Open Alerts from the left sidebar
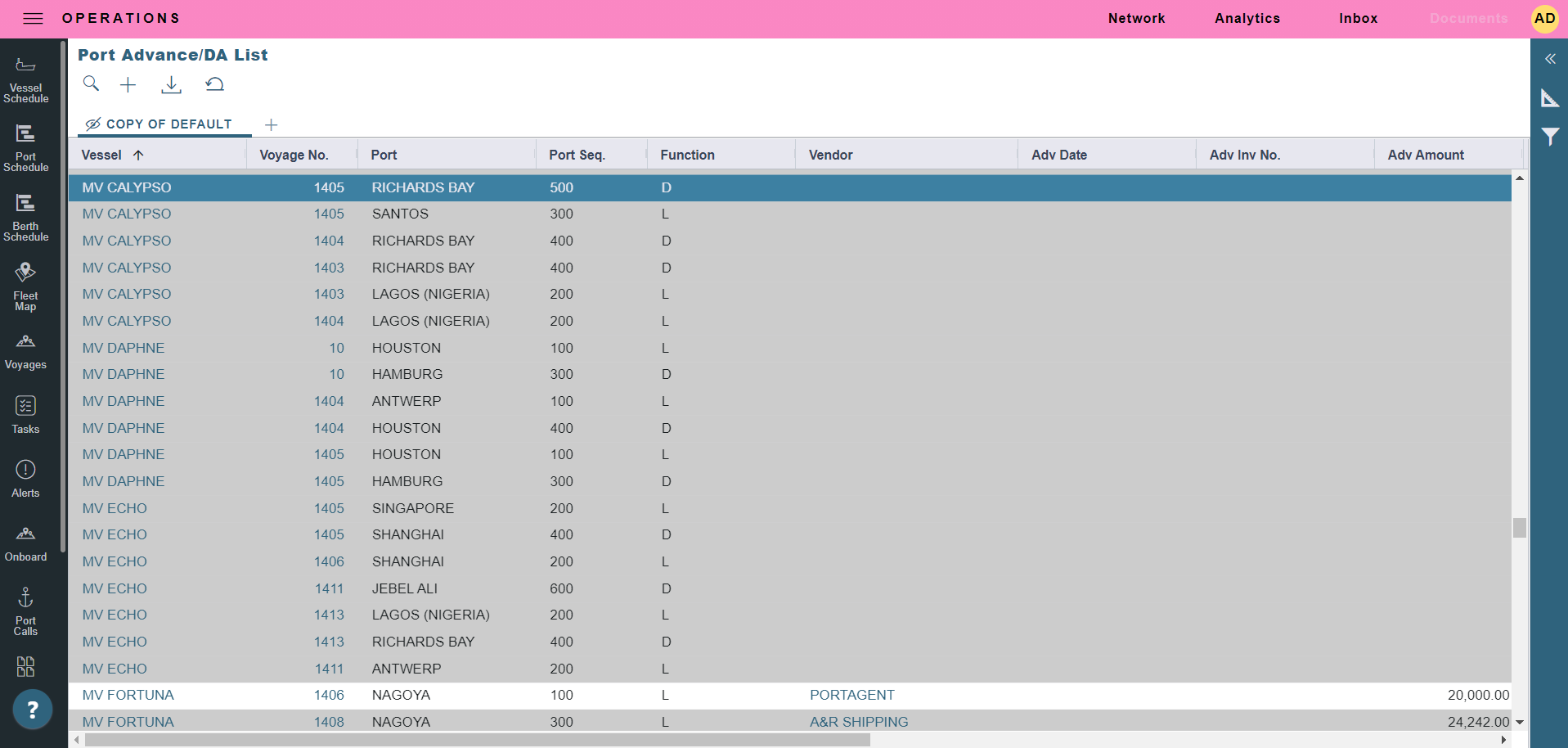Viewport: 1568px width, 748px height. [25, 479]
